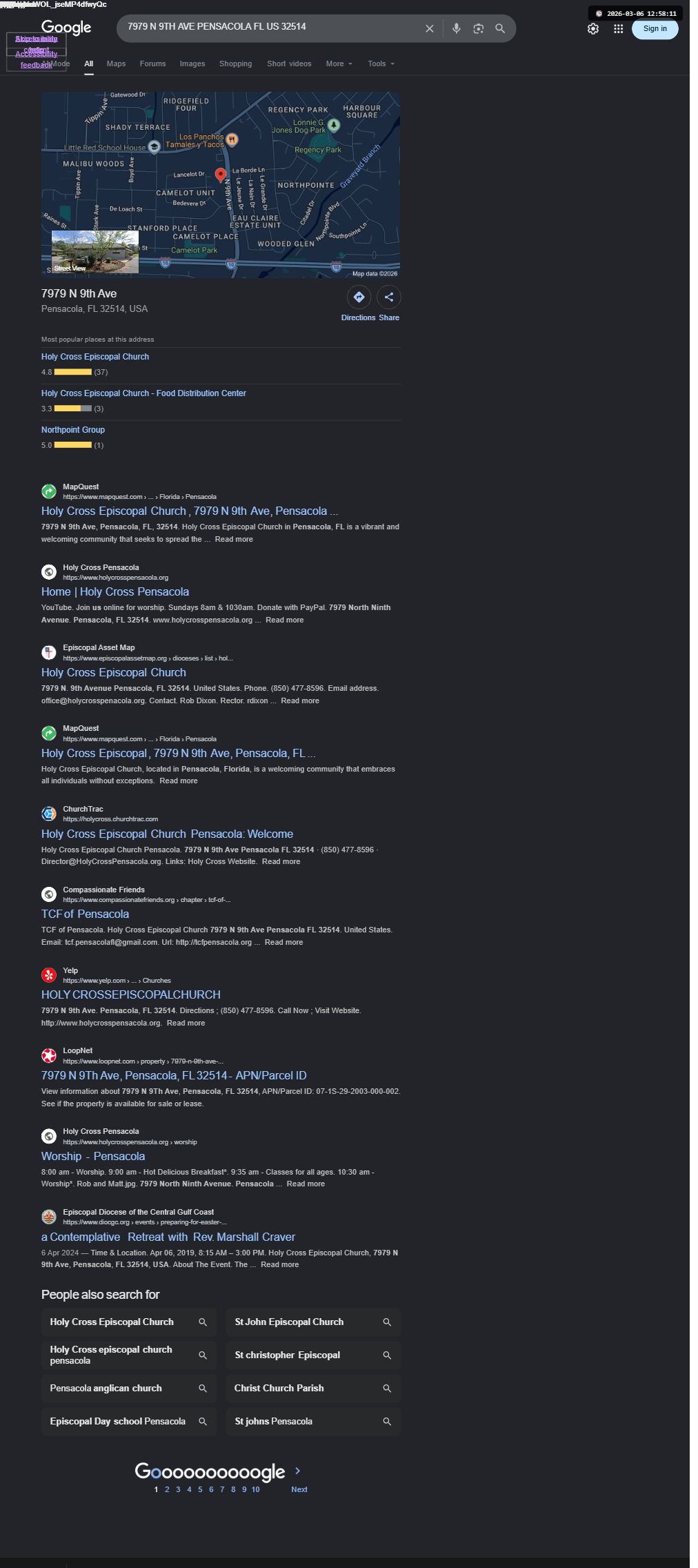
Task: Clear the search box text
Action: (429, 29)
